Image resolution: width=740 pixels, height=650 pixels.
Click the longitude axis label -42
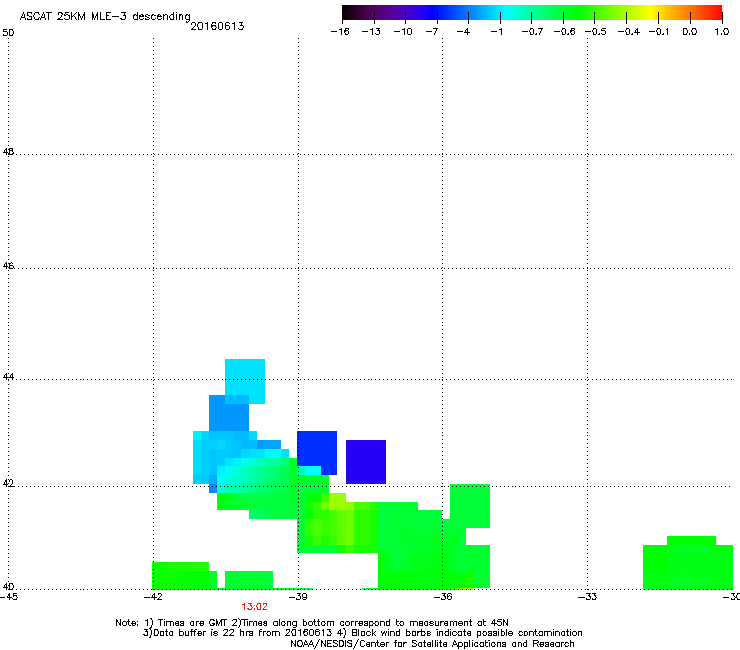click(152, 597)
